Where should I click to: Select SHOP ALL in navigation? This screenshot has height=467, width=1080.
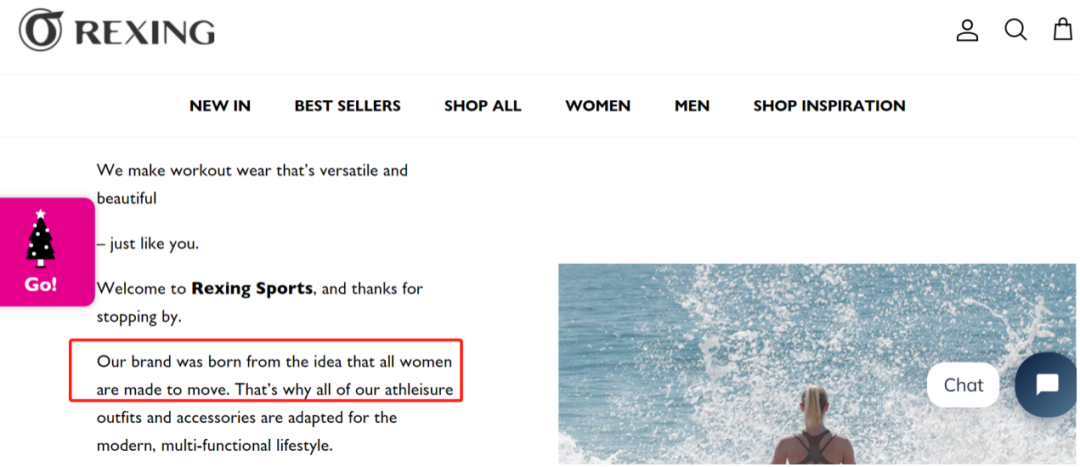[482, 106]
